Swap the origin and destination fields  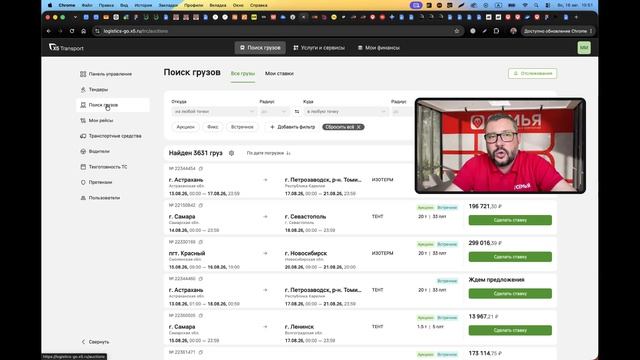coord(297,111)
